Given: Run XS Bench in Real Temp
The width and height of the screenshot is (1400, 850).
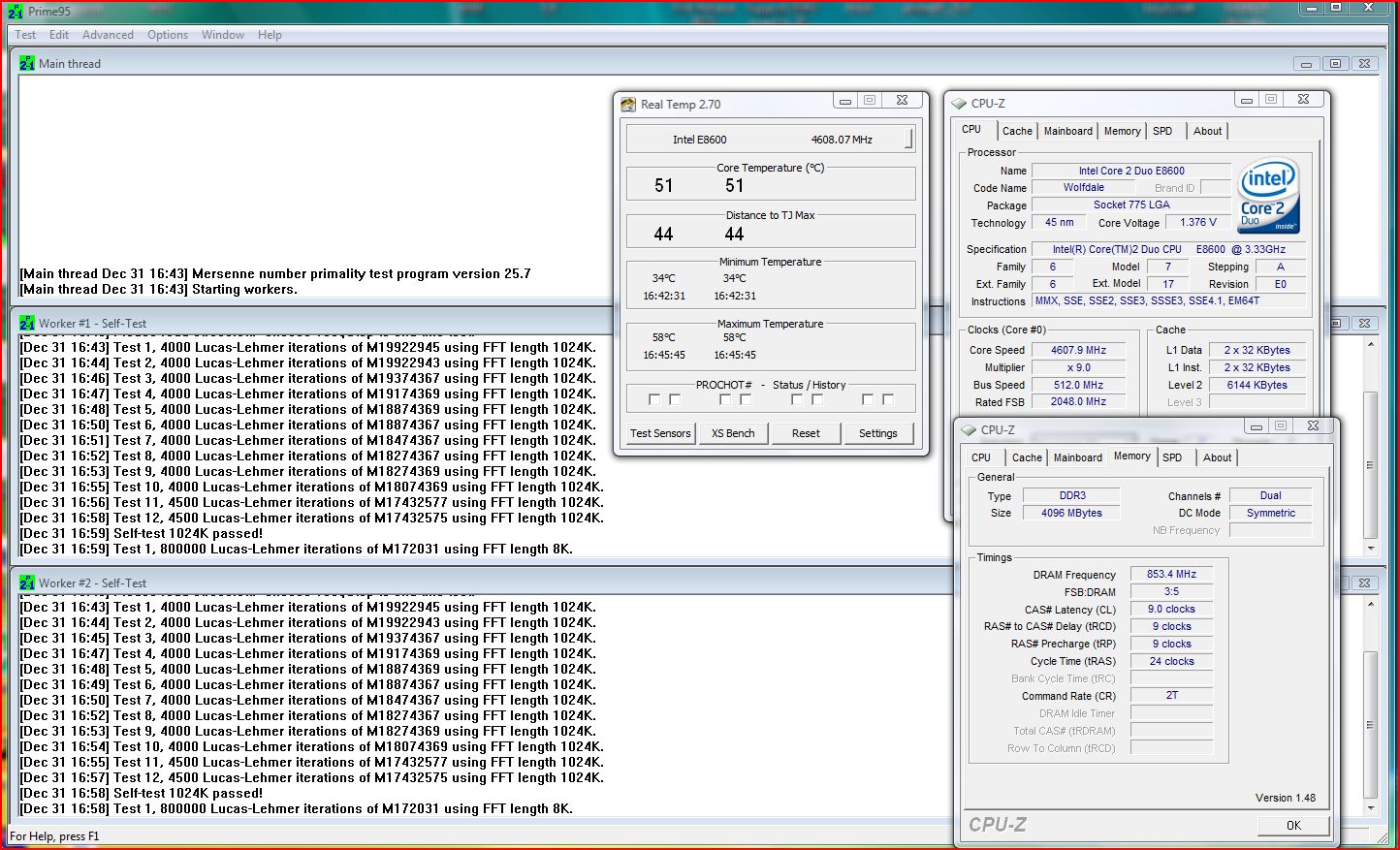Looking at the screenshot, I should point(733,433).
